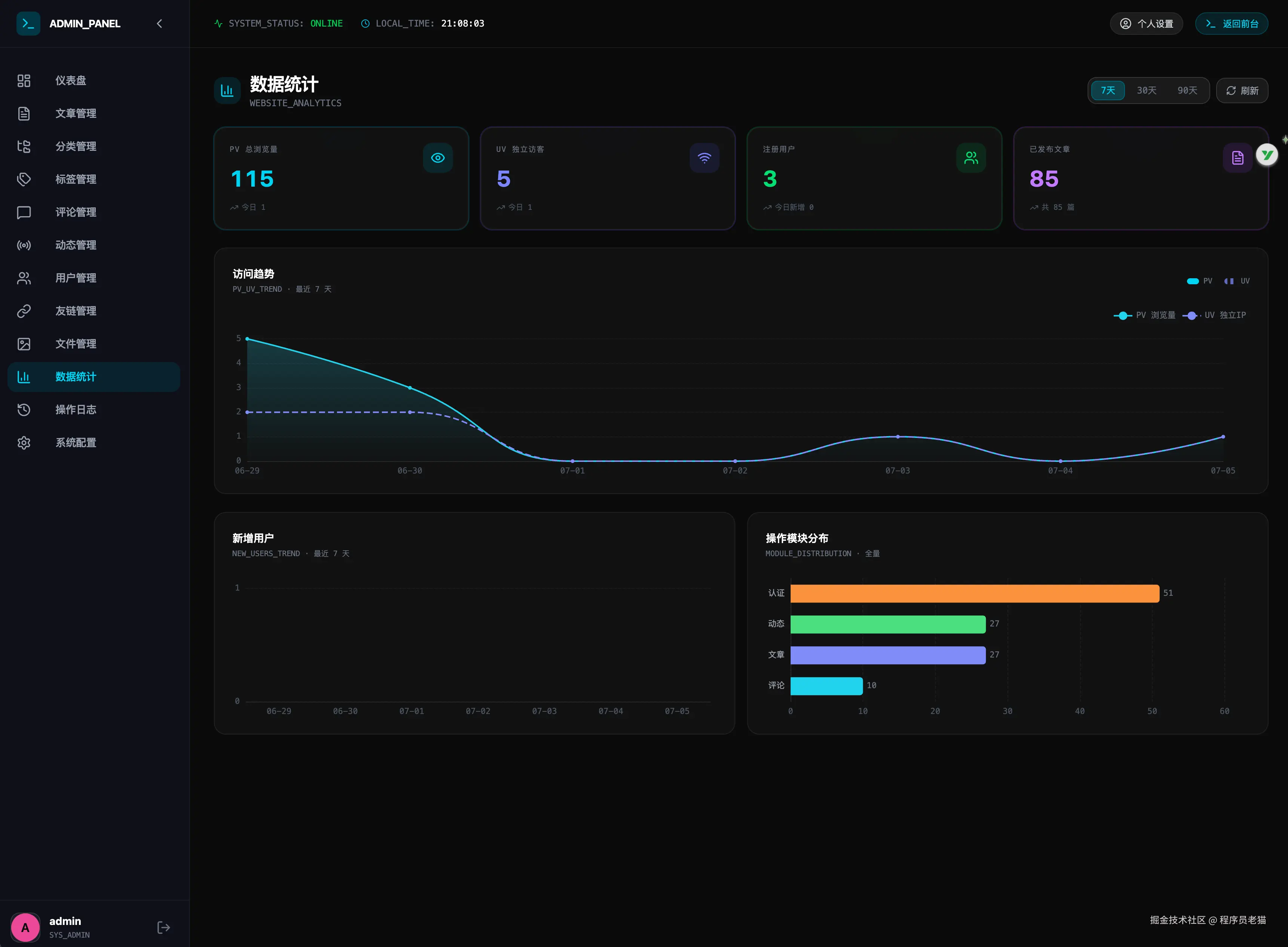Collapse the sidebar with the chevron arrow

(x=159, y=24)
